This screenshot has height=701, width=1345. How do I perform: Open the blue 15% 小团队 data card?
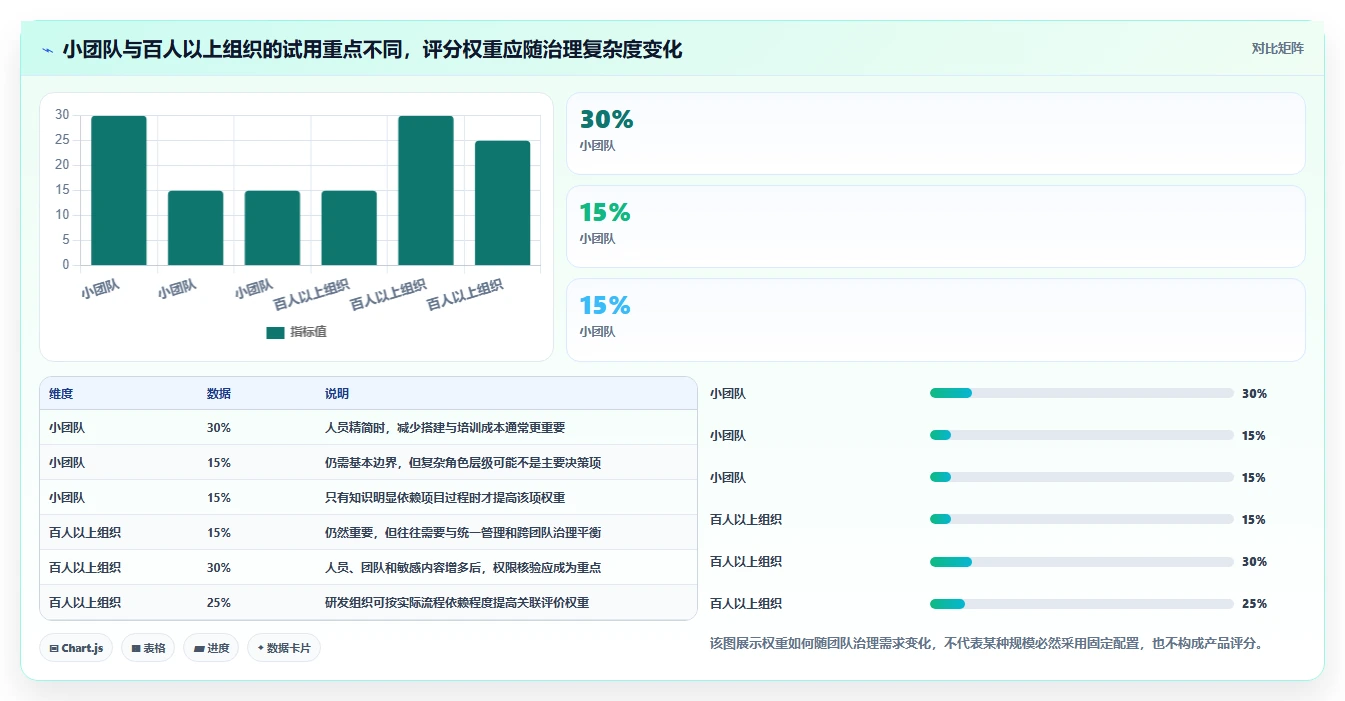935,320
